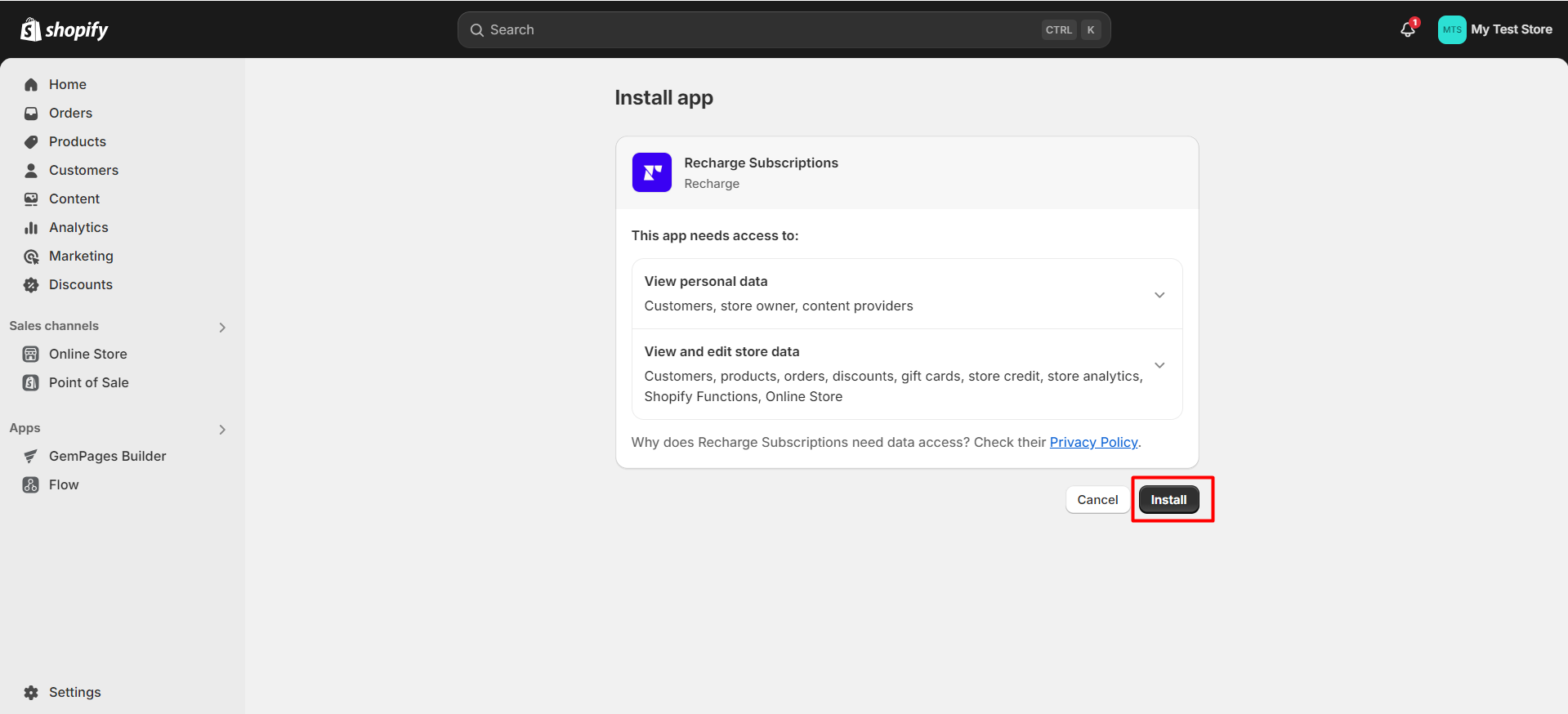
Task: Click the Search input field
Action: coord(760,29)
